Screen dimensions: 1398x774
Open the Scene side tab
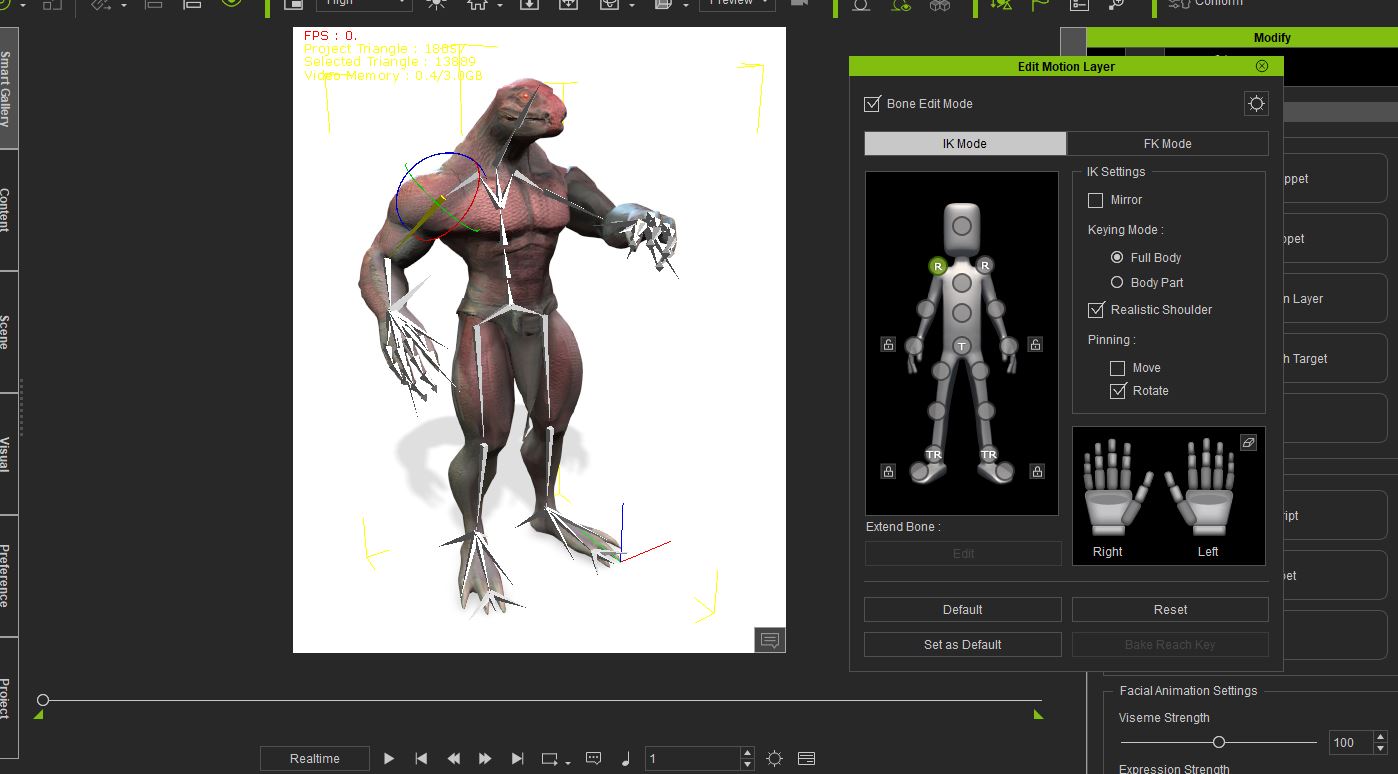(8, 332)
